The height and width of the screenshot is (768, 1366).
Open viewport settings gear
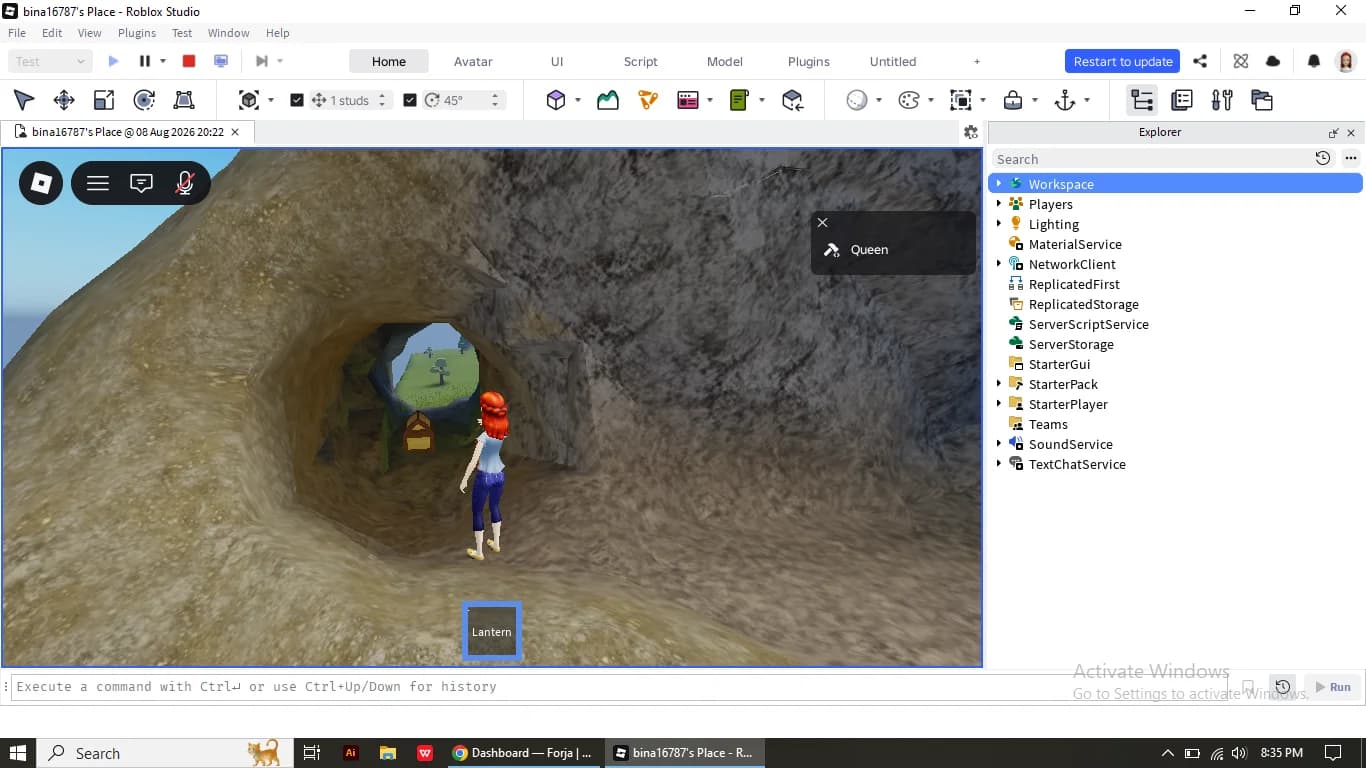[970, 132]
